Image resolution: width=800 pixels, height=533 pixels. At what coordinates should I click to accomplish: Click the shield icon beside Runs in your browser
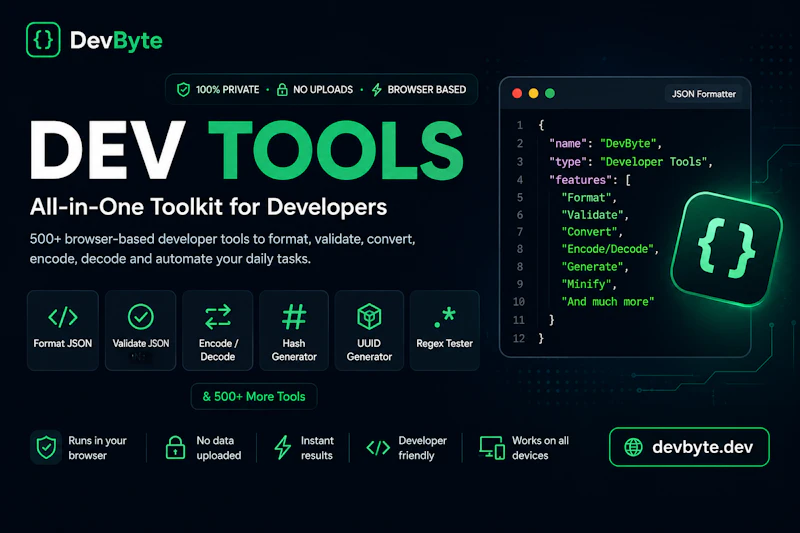tap(46, 447)
